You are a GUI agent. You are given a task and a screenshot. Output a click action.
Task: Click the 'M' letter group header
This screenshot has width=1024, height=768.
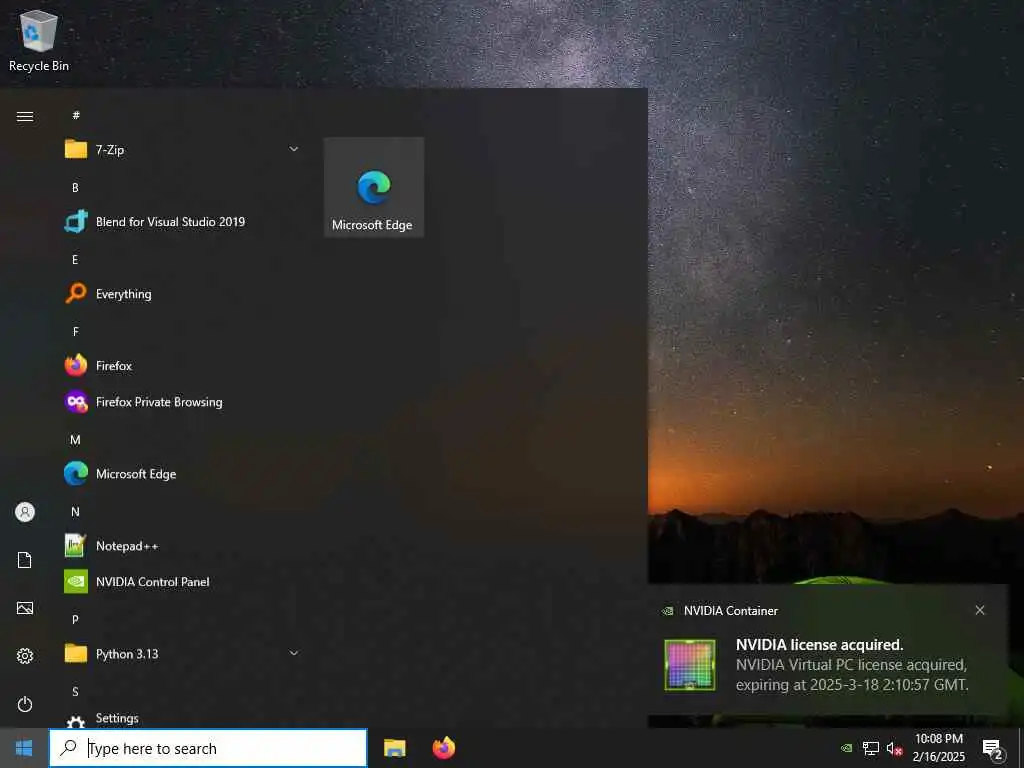pyautogui.click(x=75, y=440)
